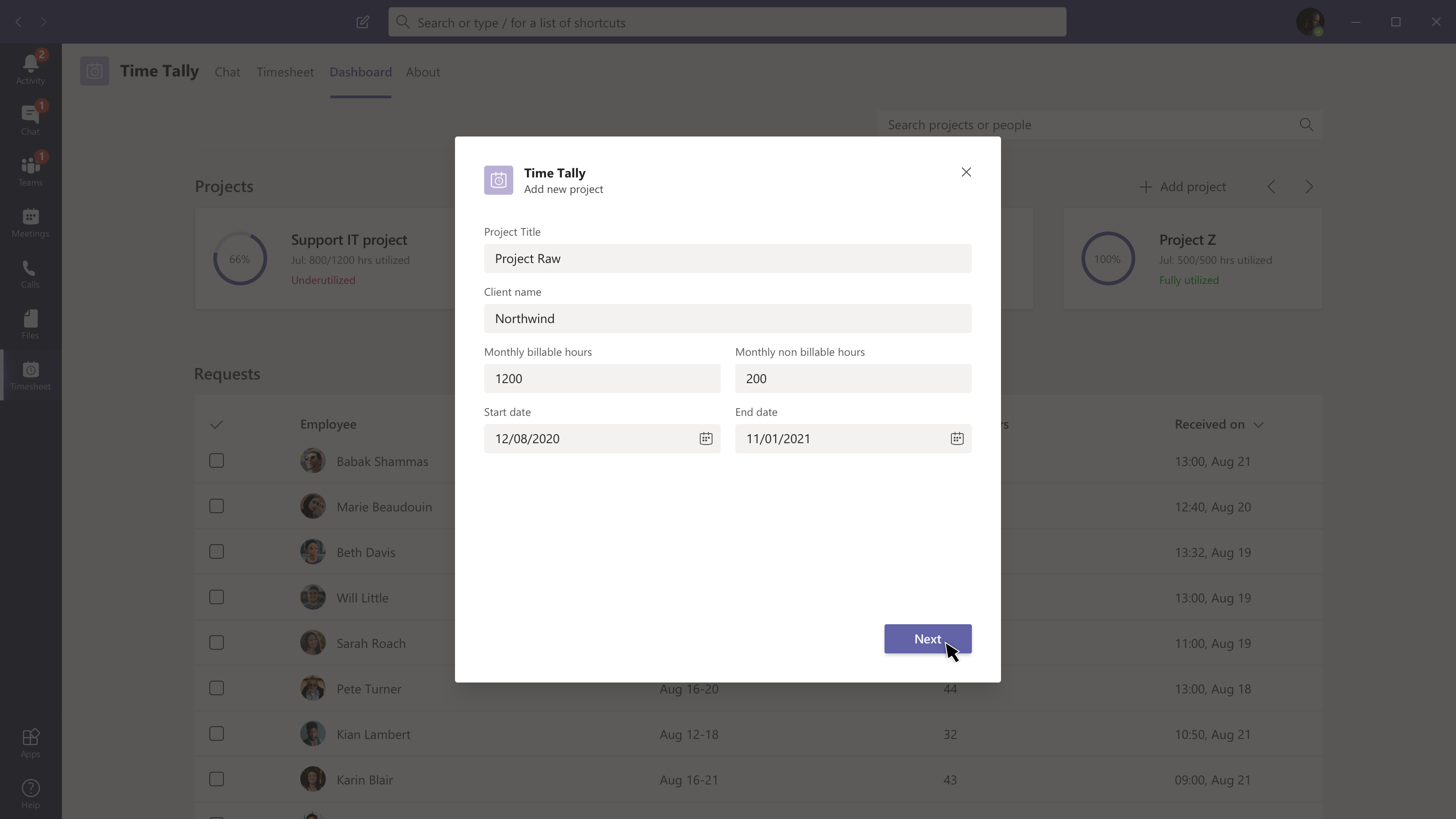This screenshot has width=1456, height=819.
Task: Click Employee column header
Action: click(328, 425)
